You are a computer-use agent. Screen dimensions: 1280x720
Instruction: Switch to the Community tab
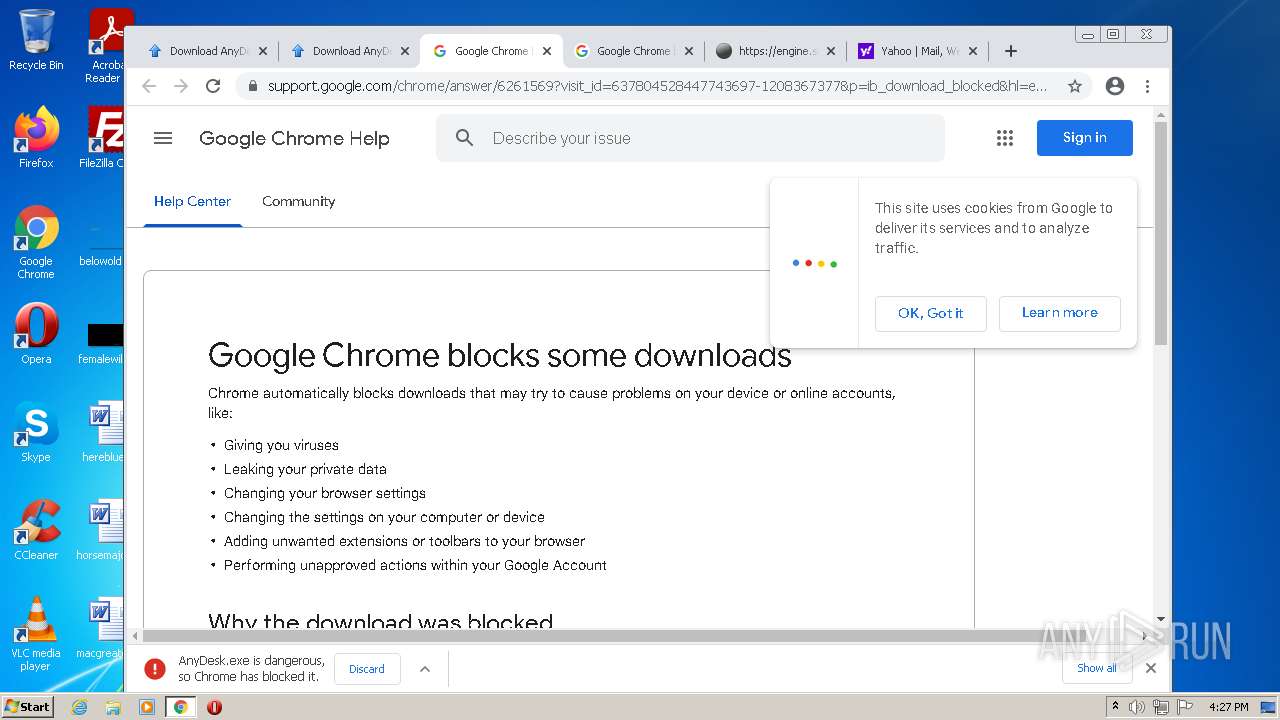coord(298,201)
